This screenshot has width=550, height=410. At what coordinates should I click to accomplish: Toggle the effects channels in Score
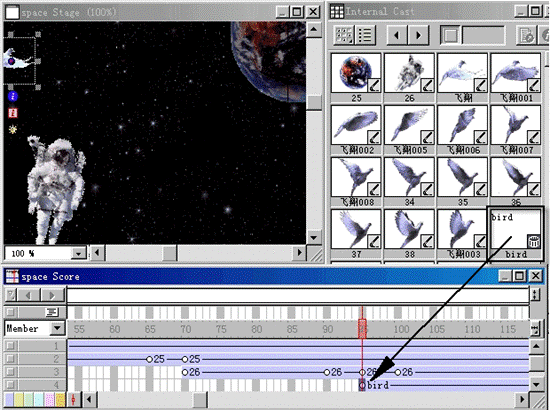click(535, 294)
